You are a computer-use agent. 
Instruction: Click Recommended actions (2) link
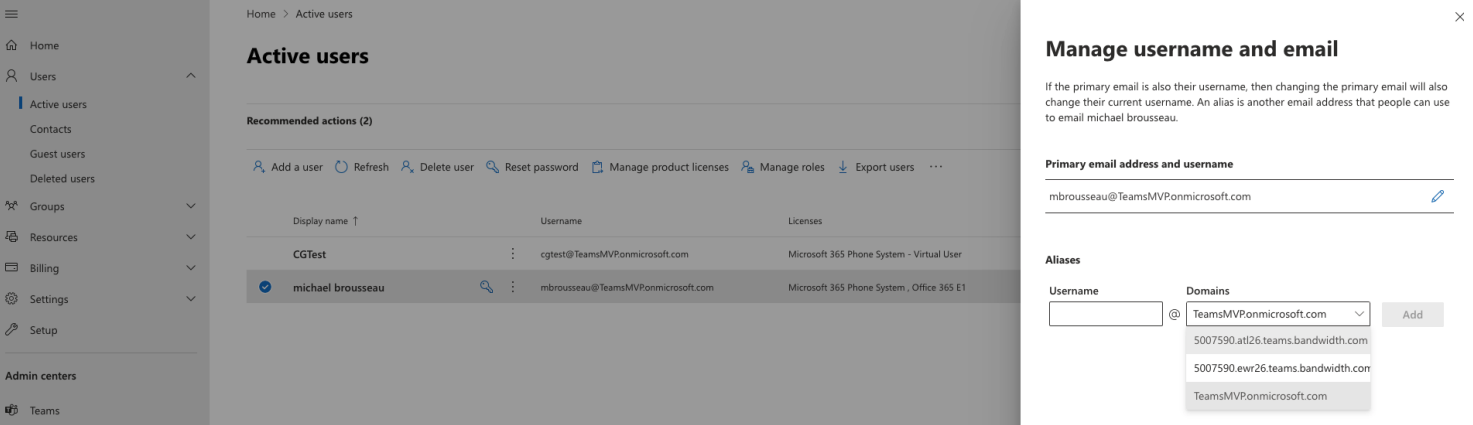point(309,121)
